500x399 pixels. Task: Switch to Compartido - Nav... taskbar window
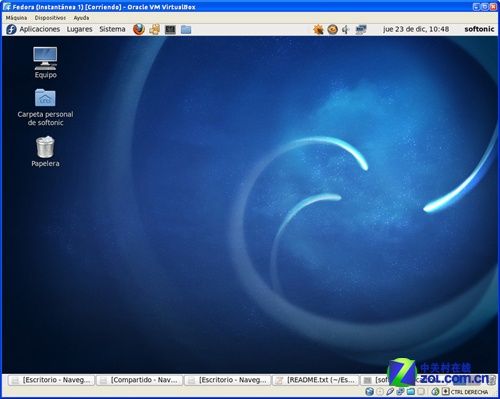(139, 380)
